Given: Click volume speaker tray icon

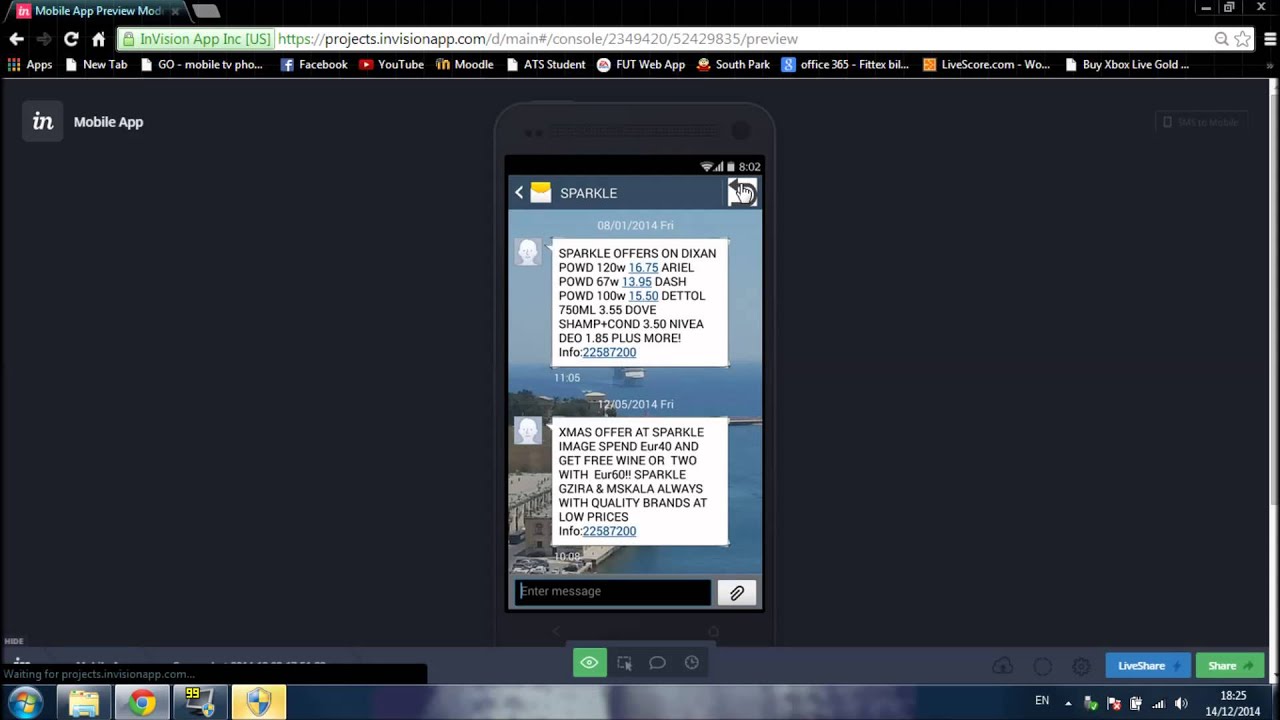Looking at the screenshot, I should pos(1181,703).
